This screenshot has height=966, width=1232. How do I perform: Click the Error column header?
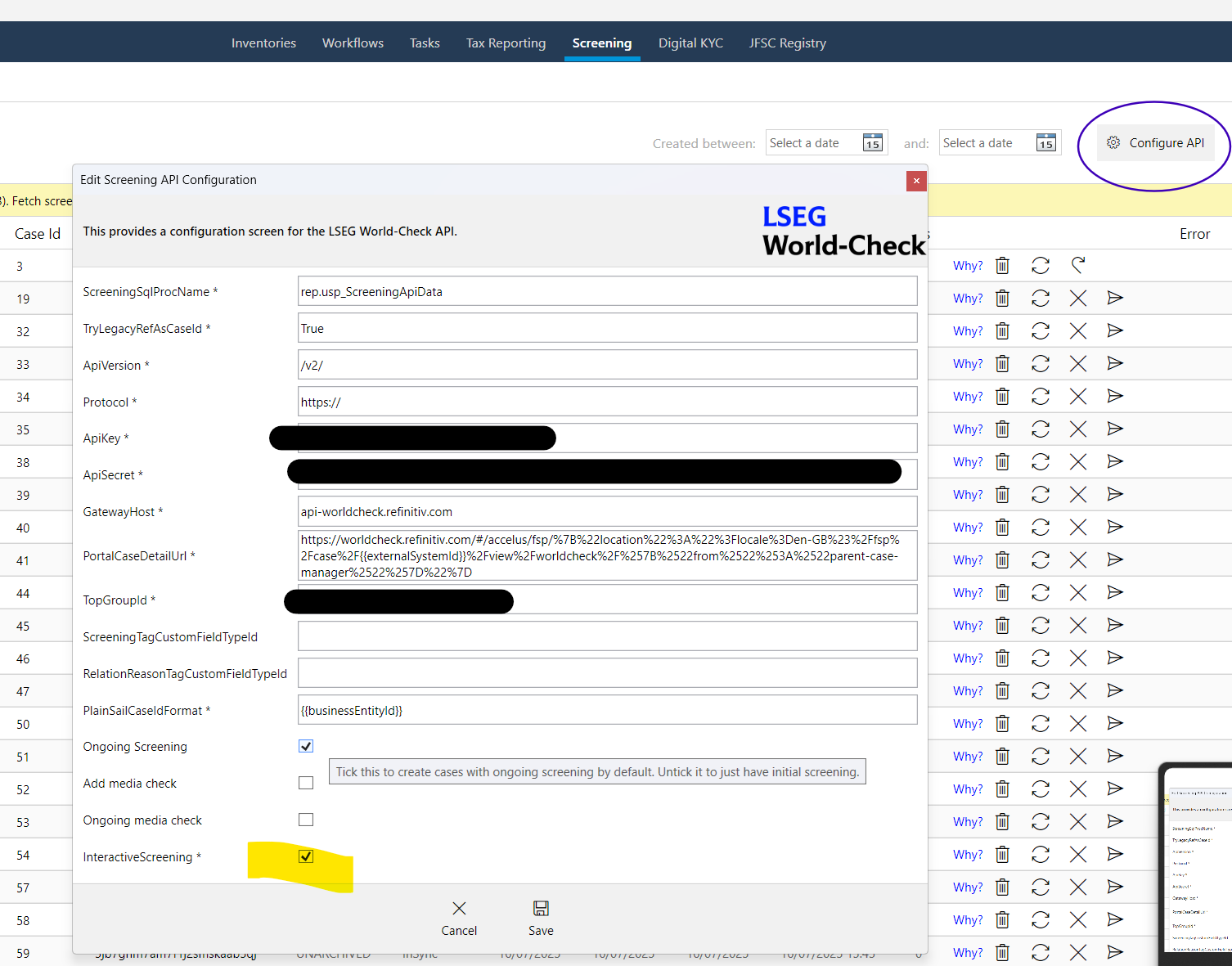click(1194, 234)
